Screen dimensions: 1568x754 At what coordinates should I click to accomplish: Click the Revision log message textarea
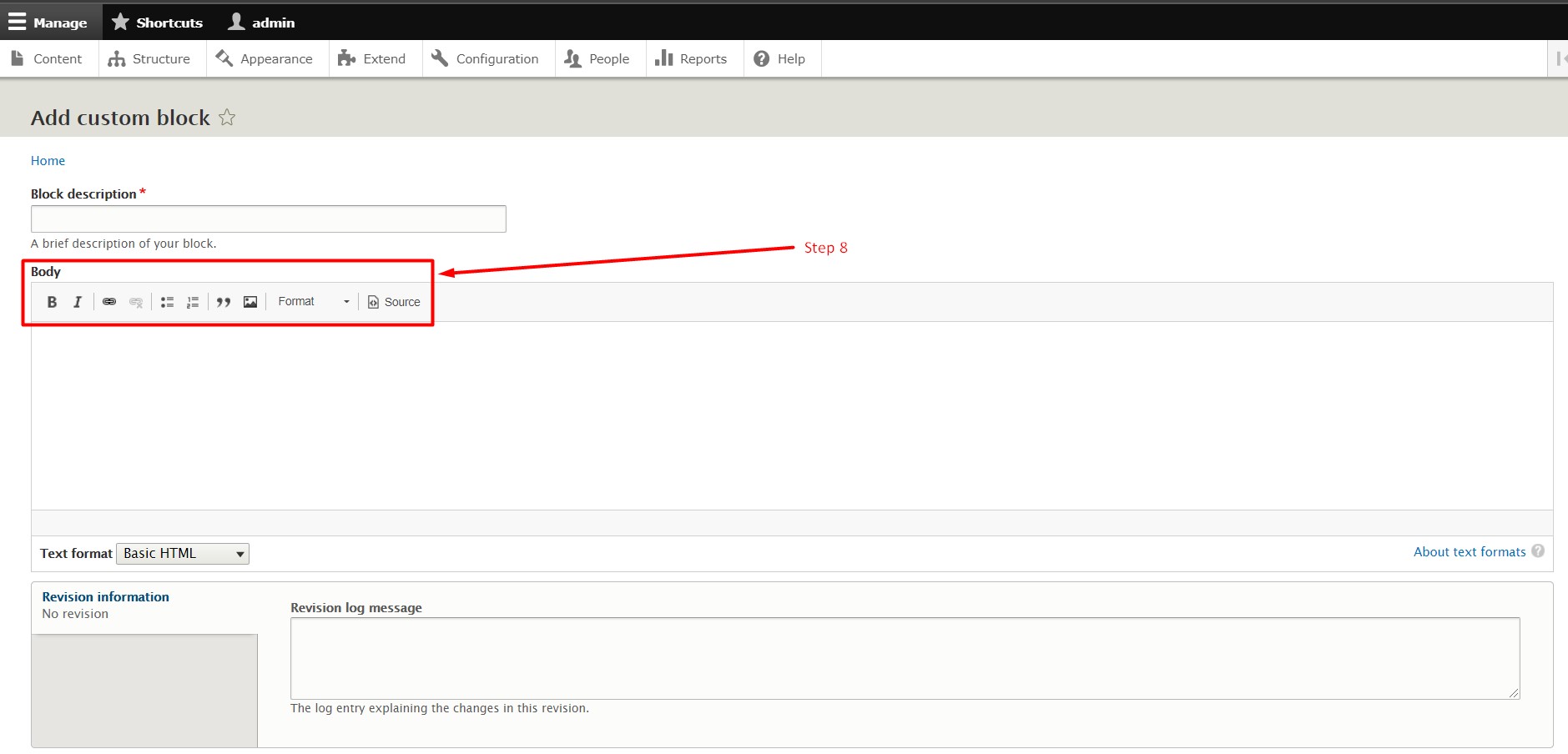(x=905, y=658)
